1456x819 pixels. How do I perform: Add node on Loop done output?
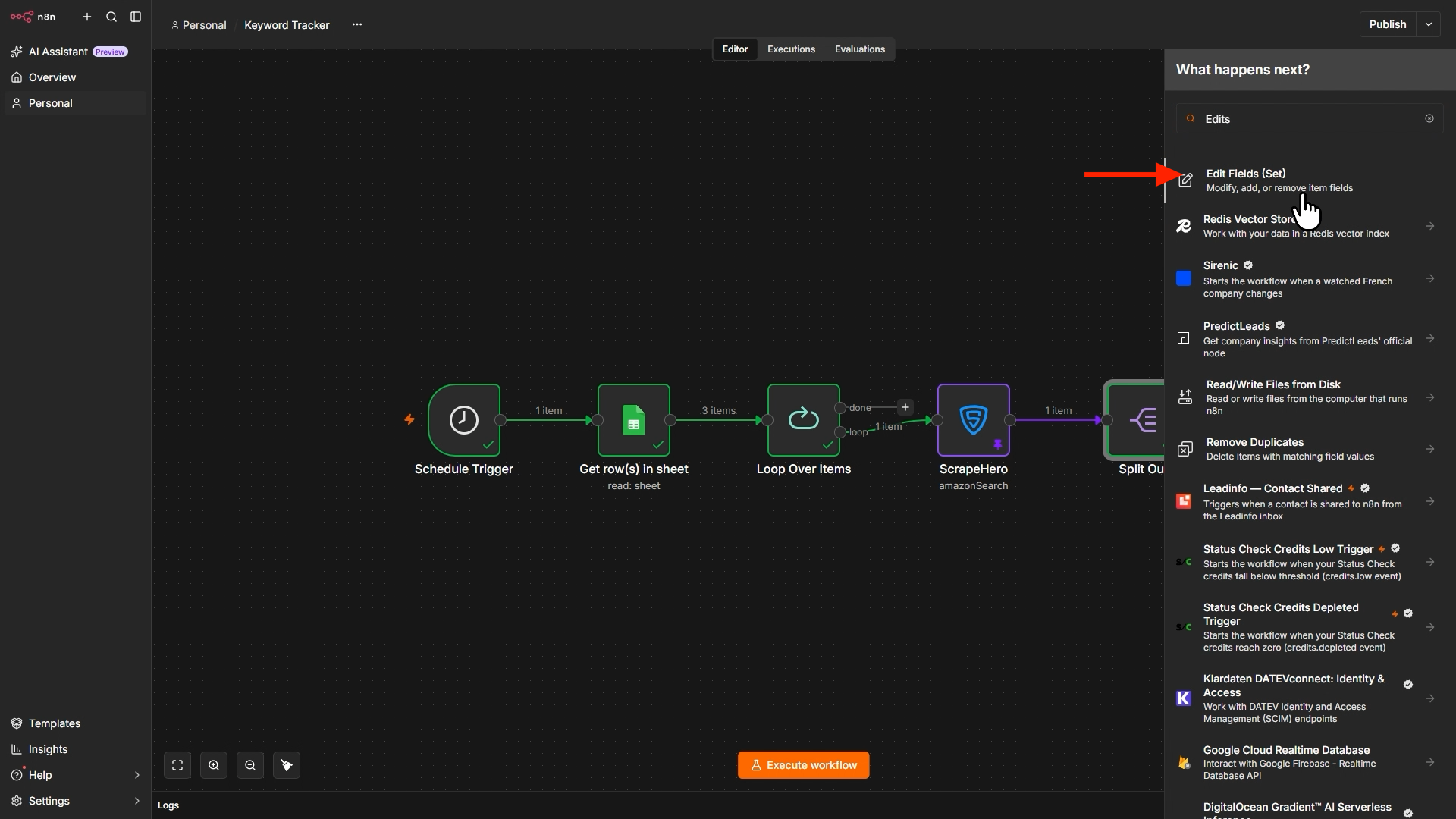click(x=905, y=407)
